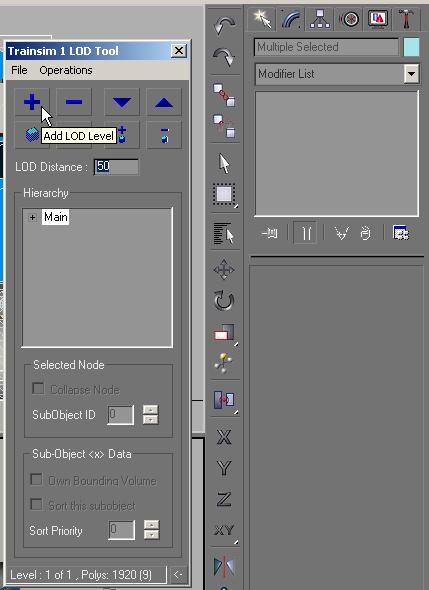
Task: Toggle the Collapse Node checkbox
Action: coord(38,388)
